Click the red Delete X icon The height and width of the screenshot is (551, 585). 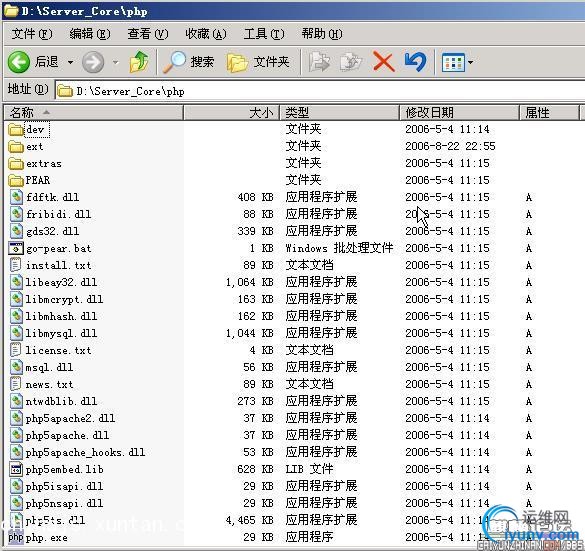click(384, 62)
